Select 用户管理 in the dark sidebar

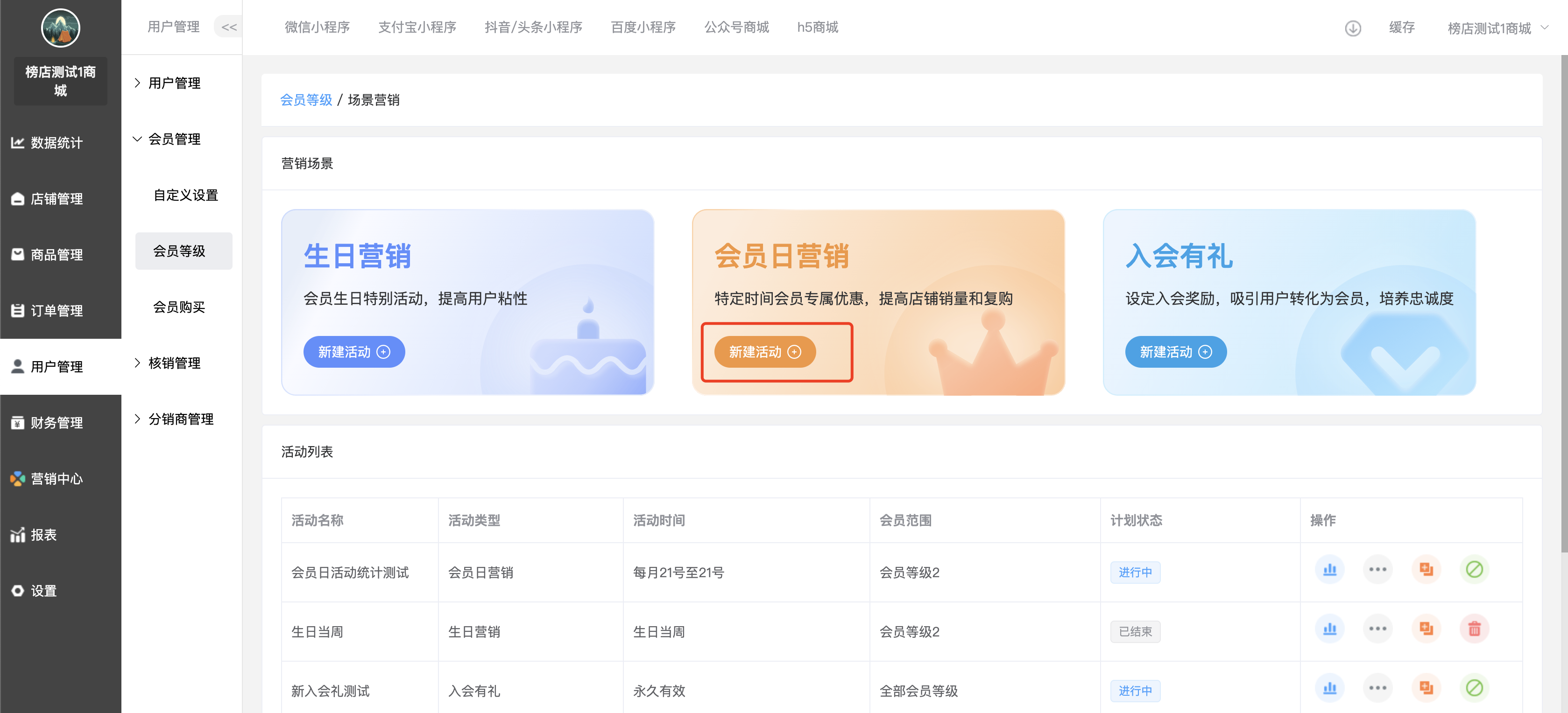tap(60, 366)
